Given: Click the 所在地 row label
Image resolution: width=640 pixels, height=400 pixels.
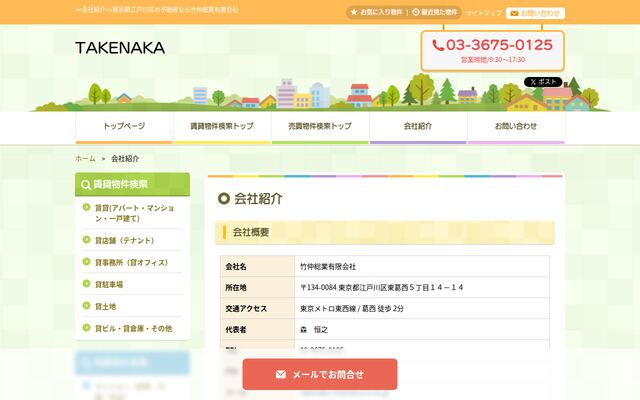Looking at the screenshot, I should click(x=258, y=287).
